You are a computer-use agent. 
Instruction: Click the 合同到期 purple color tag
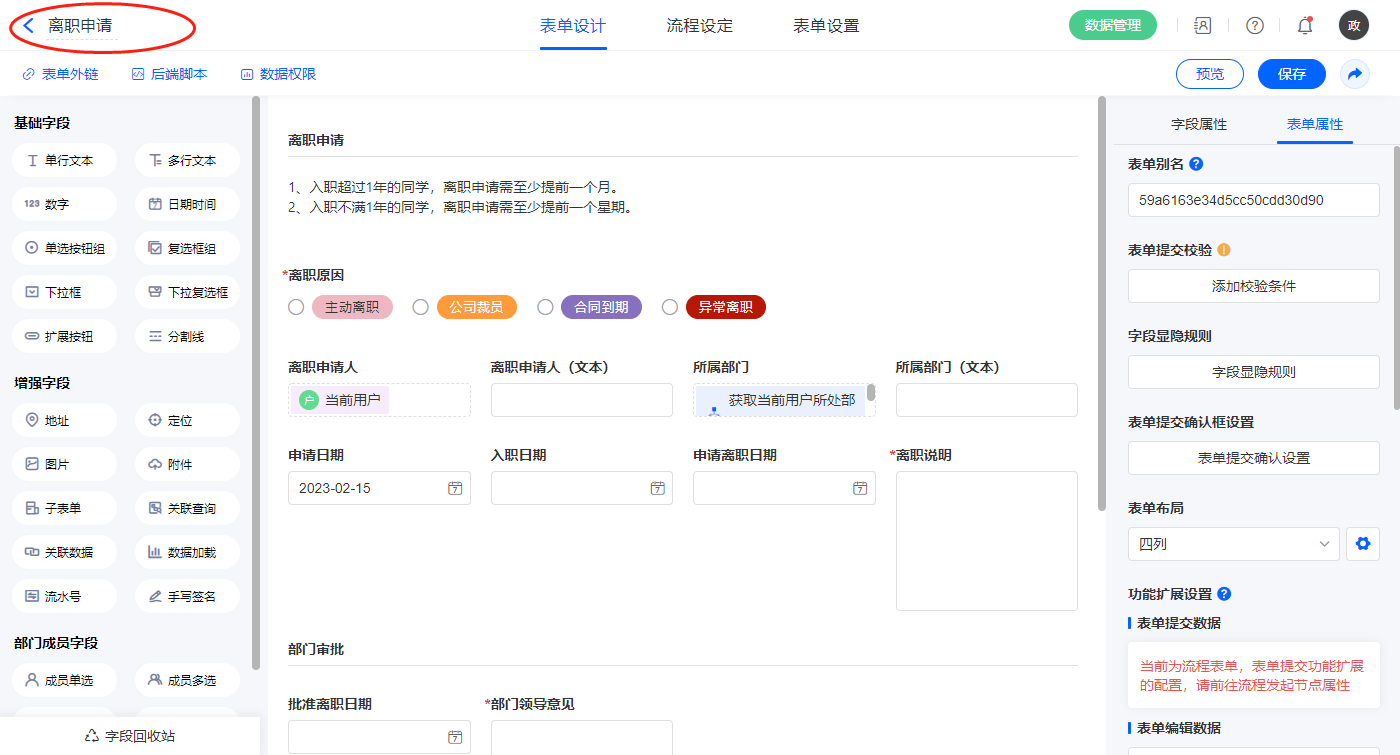601,308
